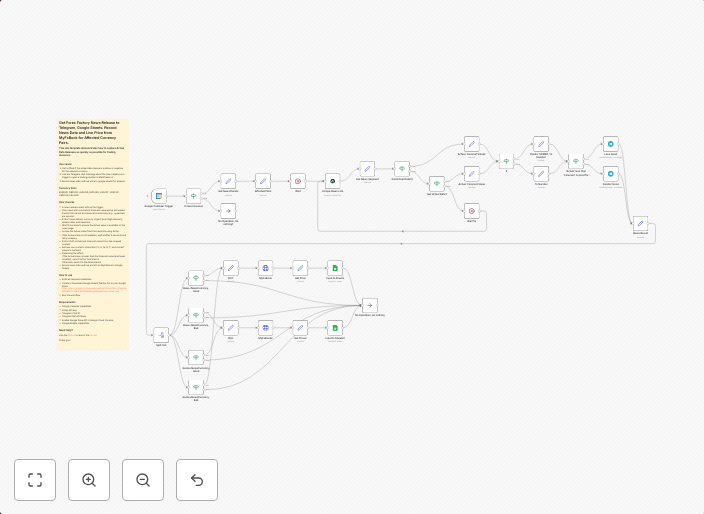Open the top Google Sheets node
The width and height of the screenshot is (704, 514).
(335, 268)
